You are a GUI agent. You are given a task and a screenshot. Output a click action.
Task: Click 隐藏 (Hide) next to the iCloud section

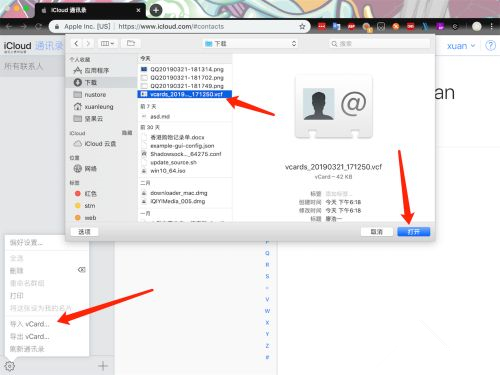(127, 133)
